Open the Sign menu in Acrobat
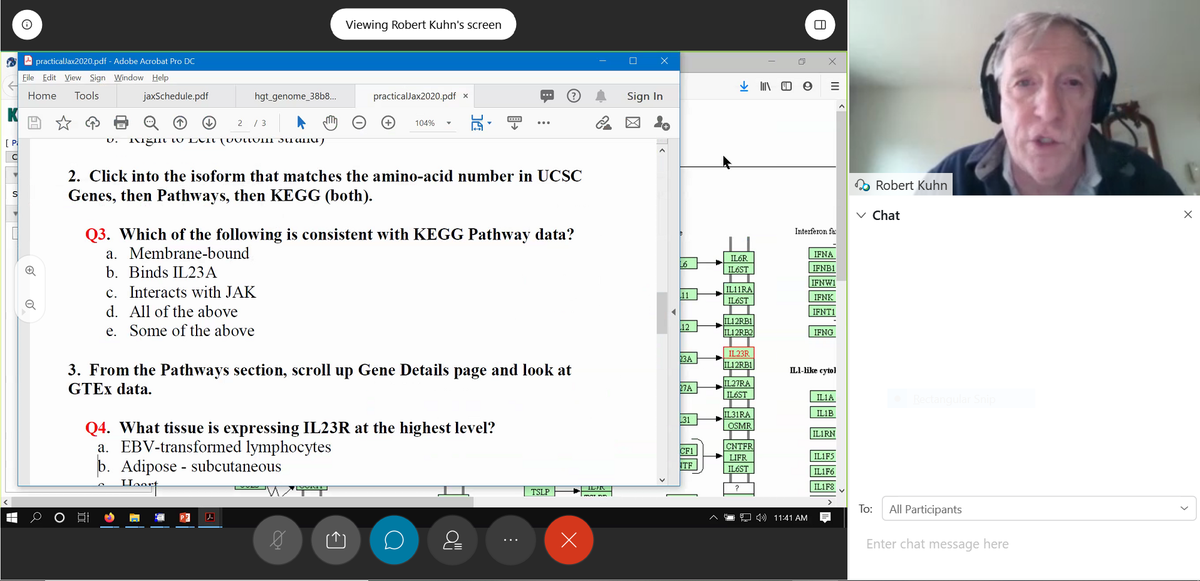Screen dimensions: 1200x581 click(x=98, y=77)
